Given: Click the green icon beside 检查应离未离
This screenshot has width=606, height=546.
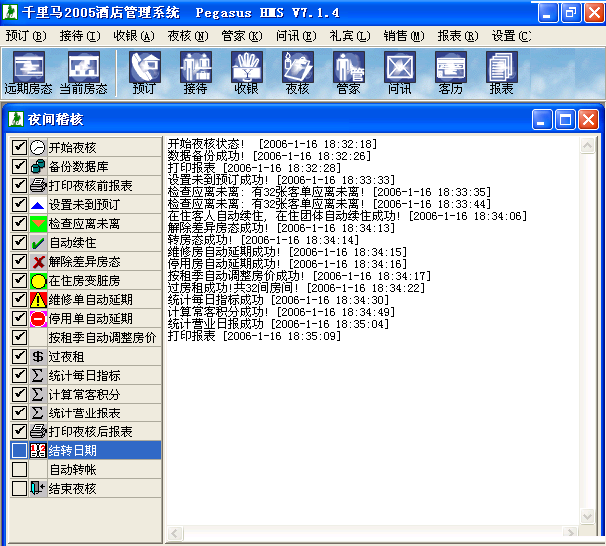Looking at the screenshot, I should click(38, 223).
